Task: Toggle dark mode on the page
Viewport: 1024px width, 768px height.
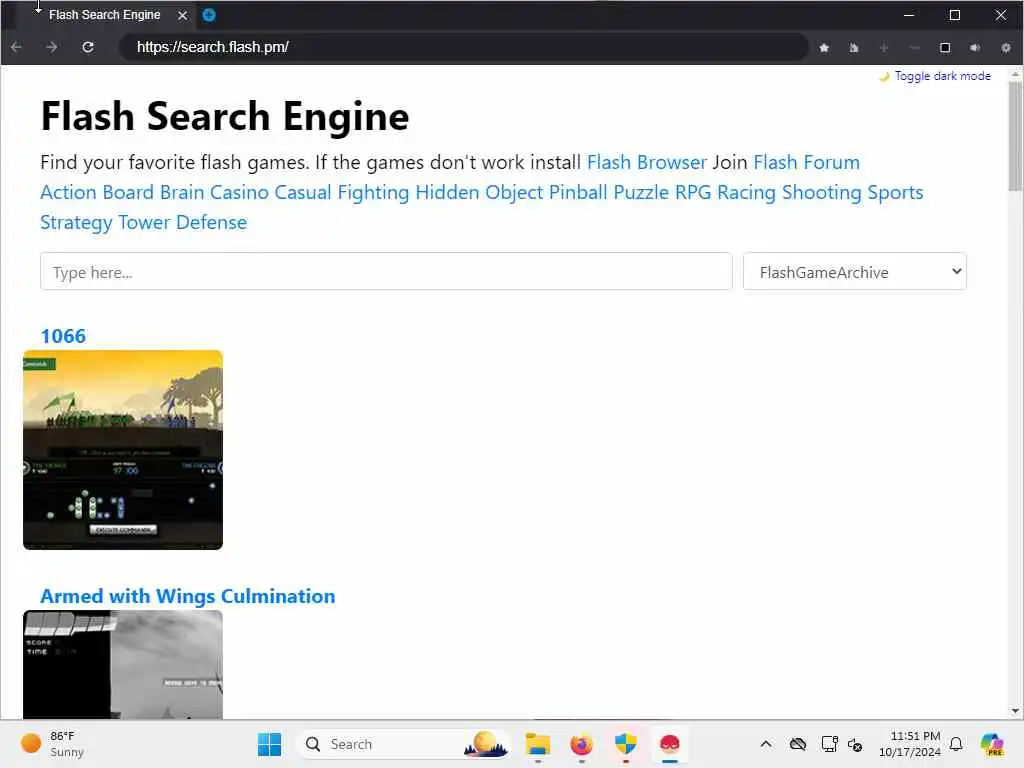Action: click(942, 76)
